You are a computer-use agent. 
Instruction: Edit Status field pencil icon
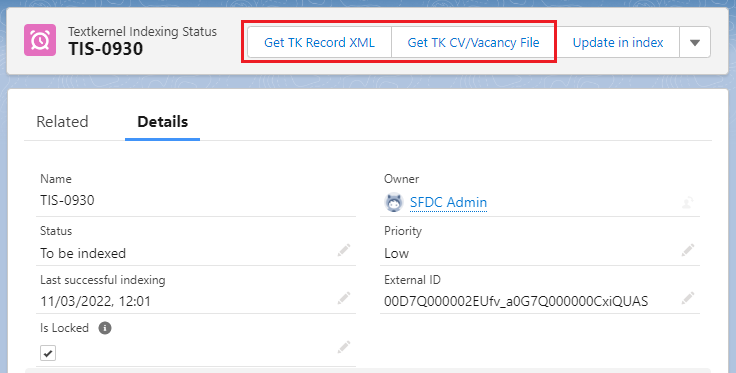(x=344, y=250)
